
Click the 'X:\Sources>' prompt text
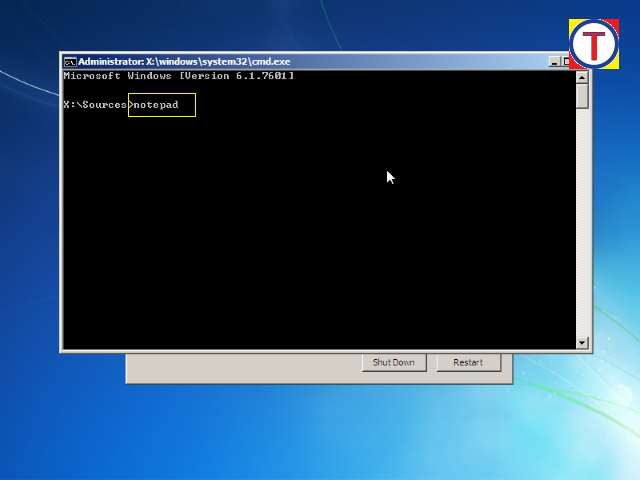click(x=98, y=105)
